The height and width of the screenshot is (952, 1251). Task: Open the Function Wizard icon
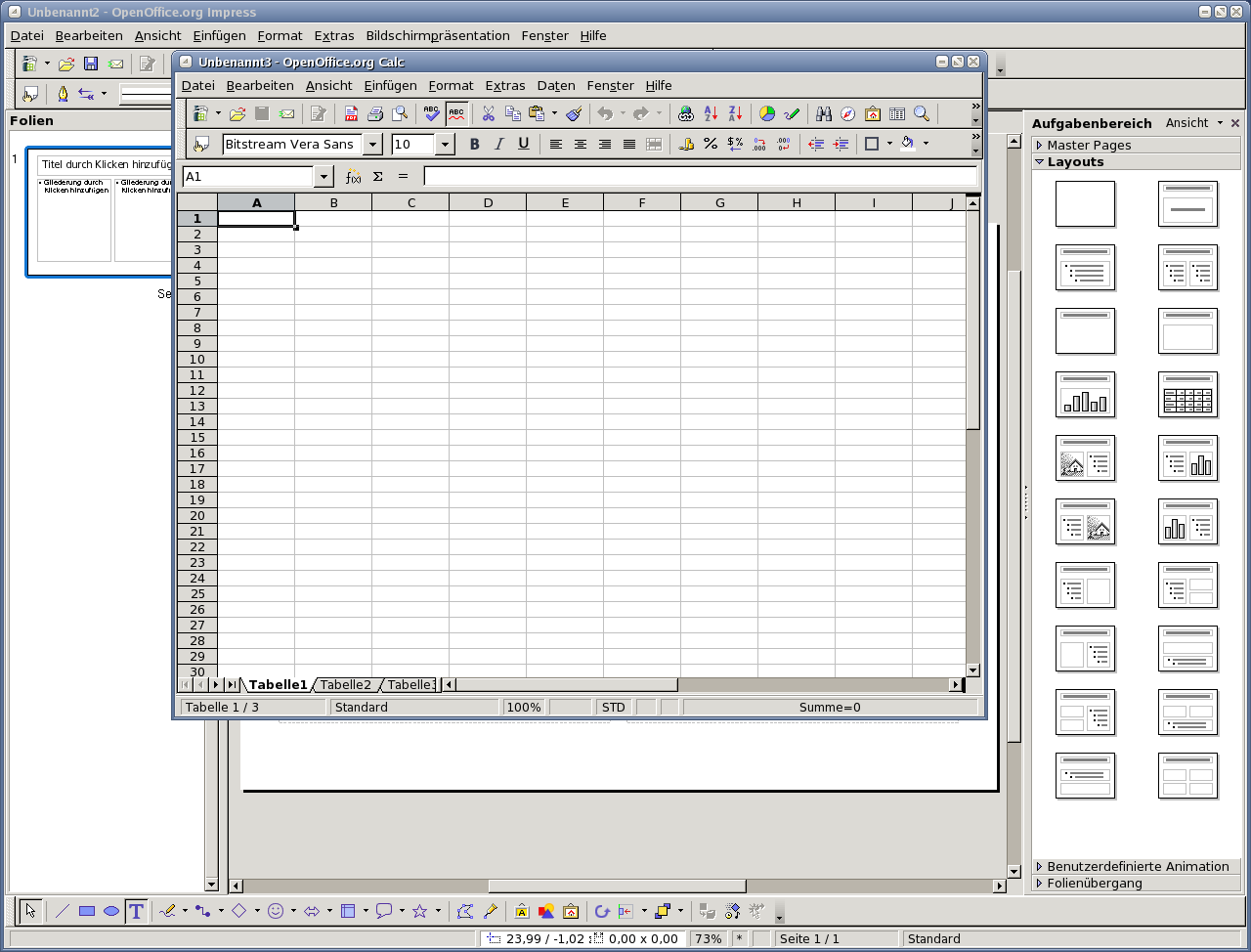(353, 176)
